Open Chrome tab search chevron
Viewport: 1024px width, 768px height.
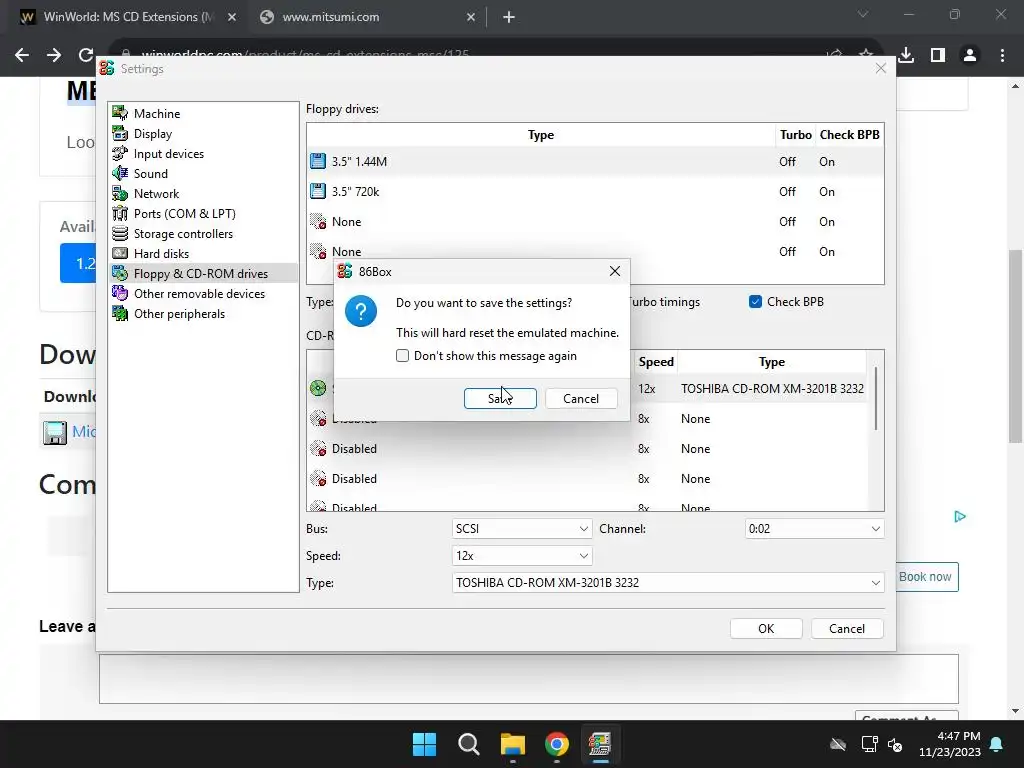click(x=863, y=14)
